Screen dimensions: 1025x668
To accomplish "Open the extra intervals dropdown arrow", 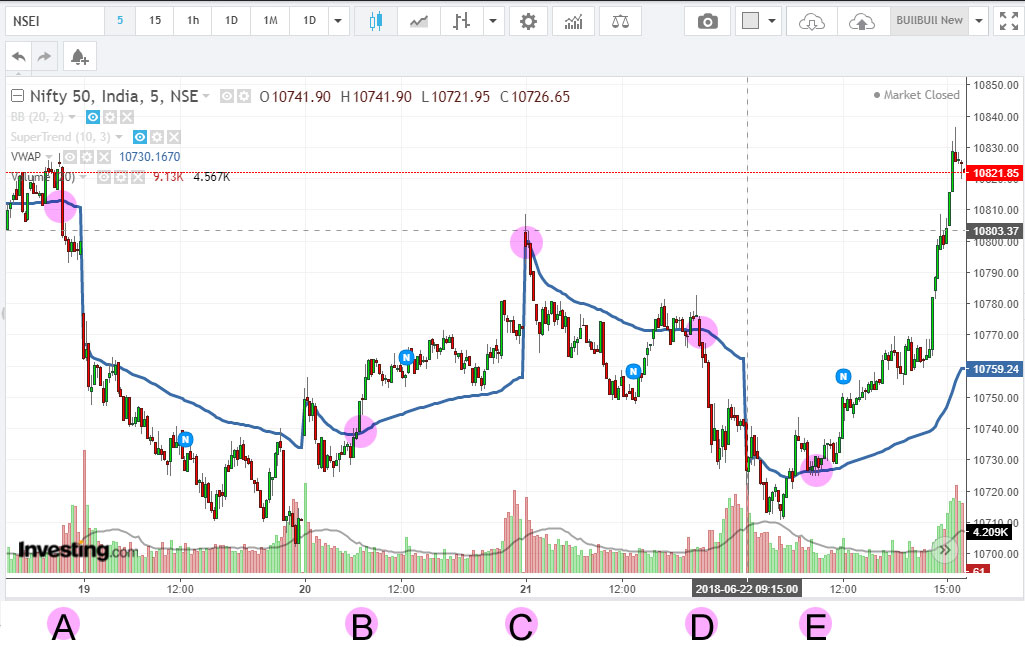I will 337,20.
